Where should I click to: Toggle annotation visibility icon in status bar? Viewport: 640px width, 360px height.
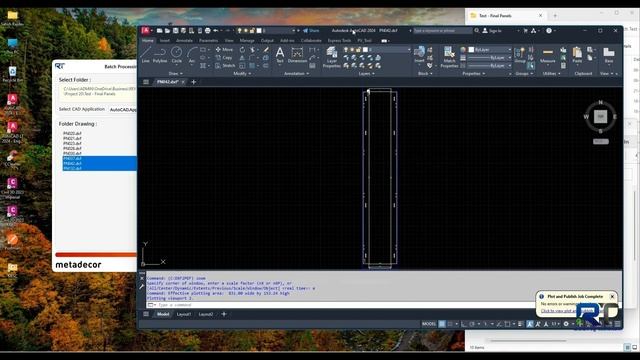coord(529,324)
